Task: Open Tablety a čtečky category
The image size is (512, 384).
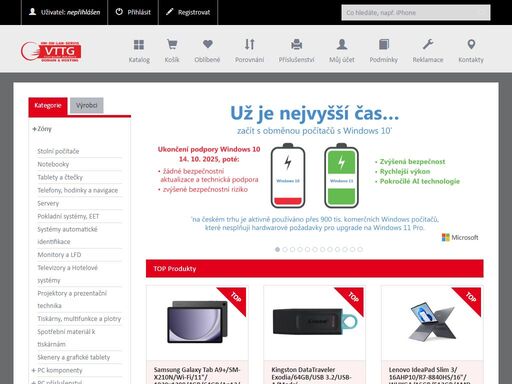Action: 60,177
